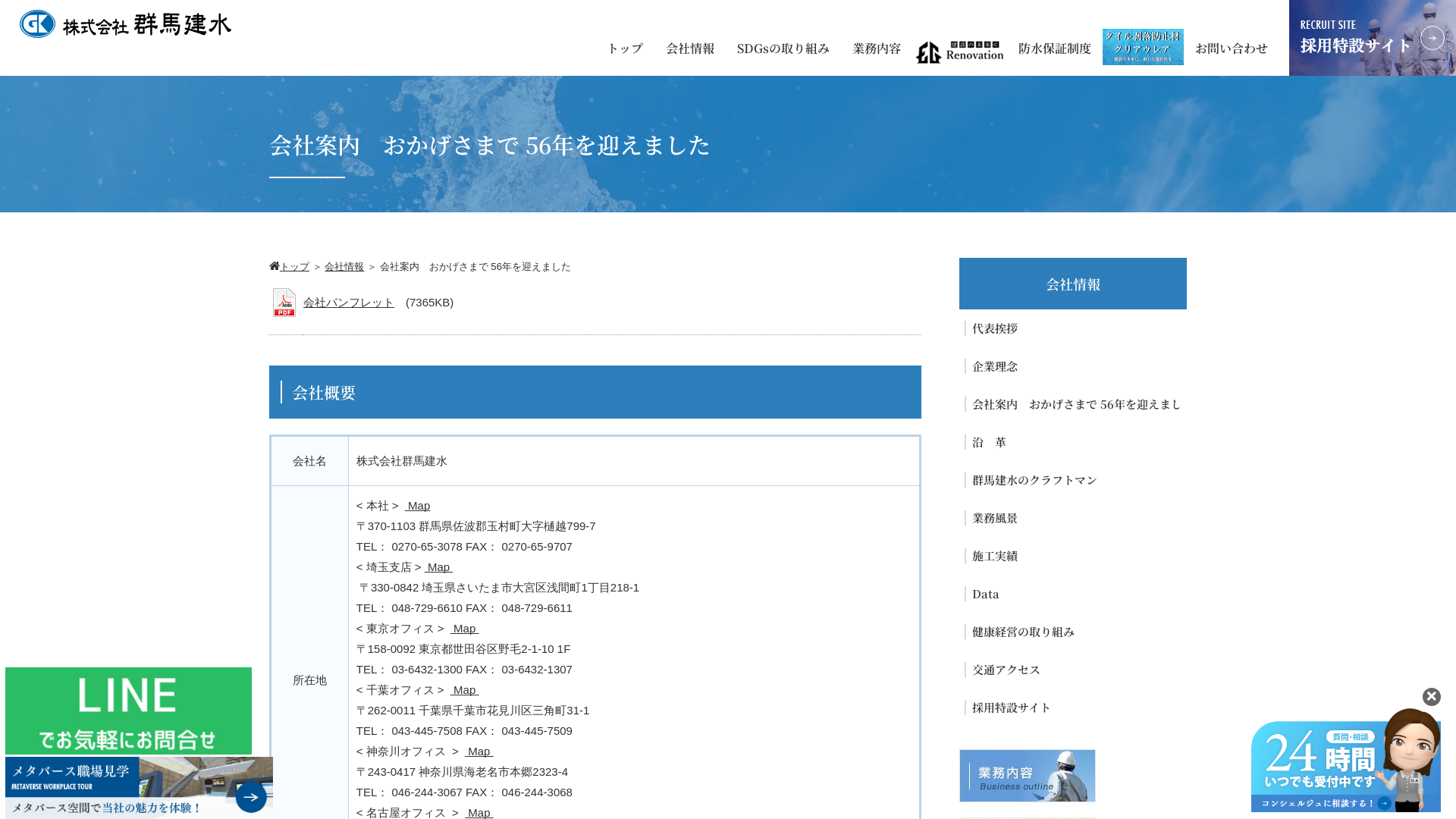Click the 会社情報 sidebar header
This screenshot has height=819, width=1456.
[x=1073, y=284]
